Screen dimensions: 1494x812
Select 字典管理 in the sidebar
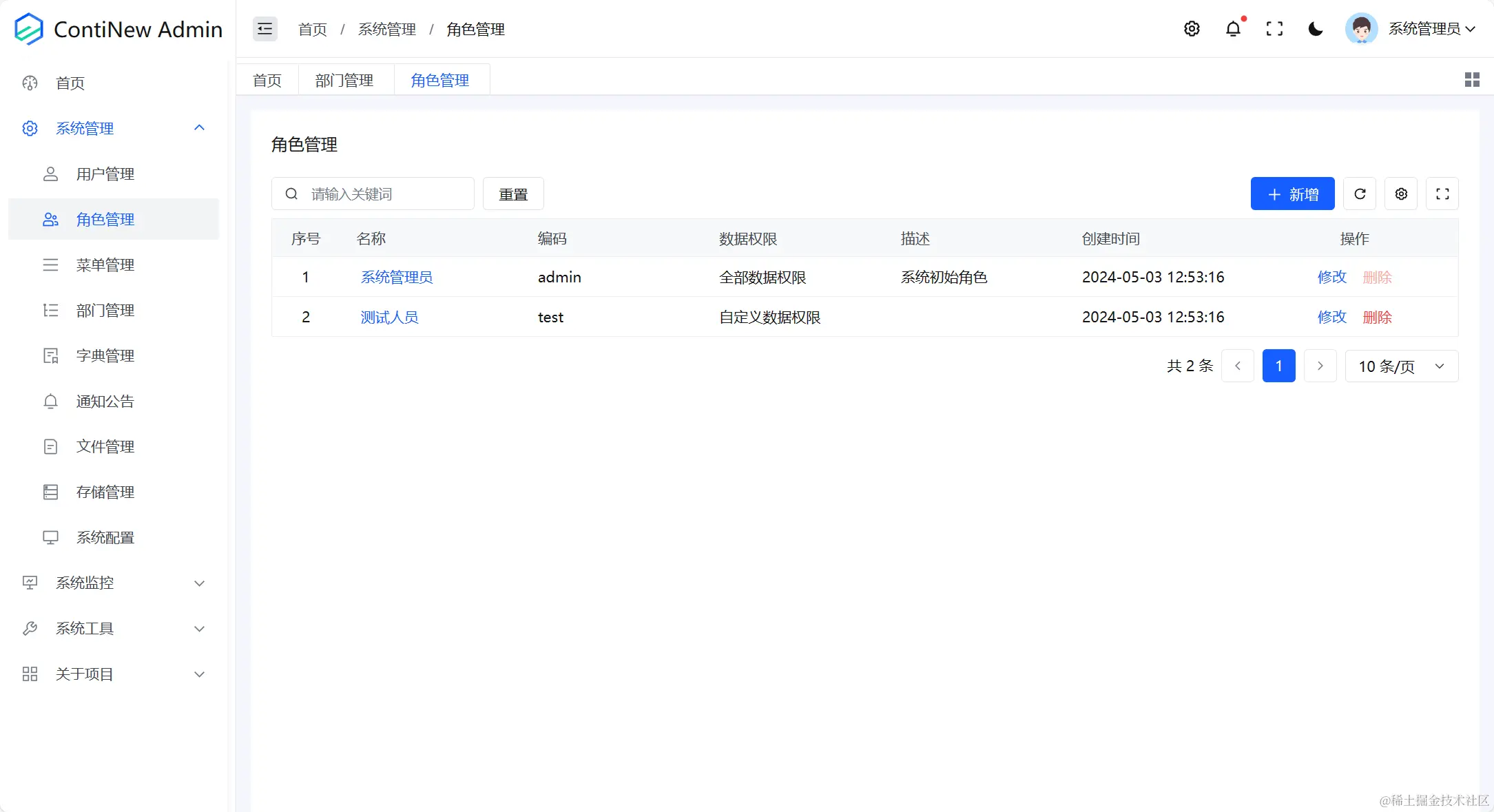coord(105,355)
